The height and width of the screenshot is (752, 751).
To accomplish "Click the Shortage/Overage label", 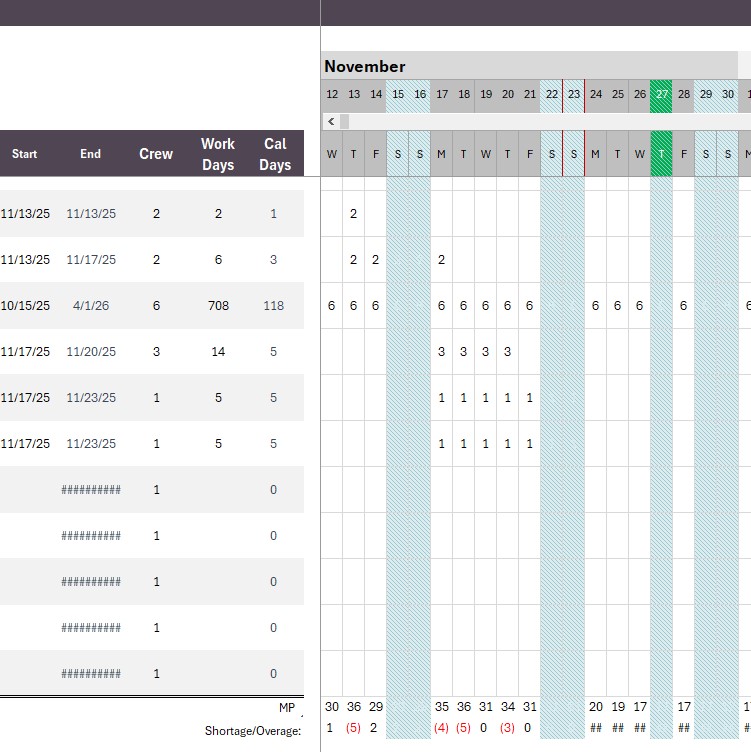I will coord(252,731).
